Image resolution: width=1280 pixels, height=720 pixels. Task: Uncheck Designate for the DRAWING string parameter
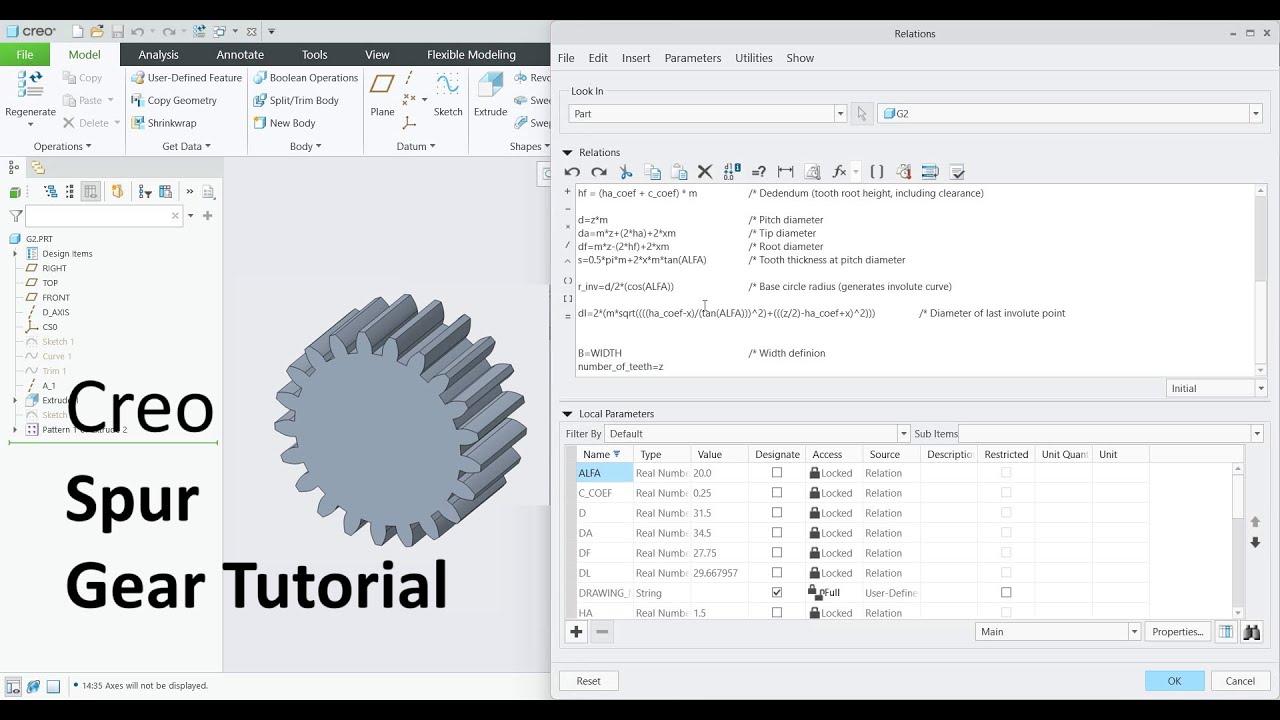[777, 593]
